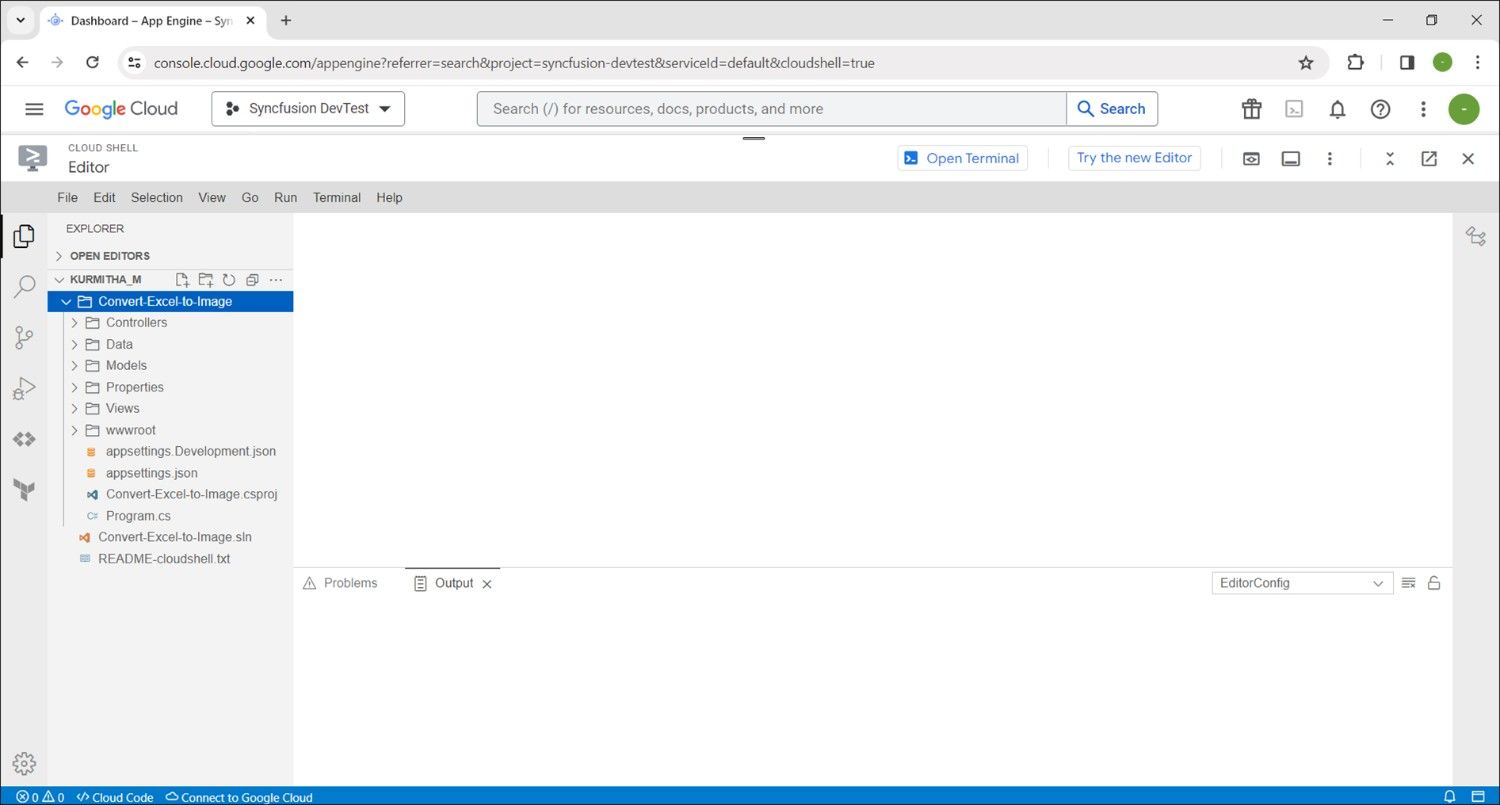This screenshot has height=805, width=1500.
Task: Open the Source Control view icon
Action: pyautogui.click(x=24, y=338)
